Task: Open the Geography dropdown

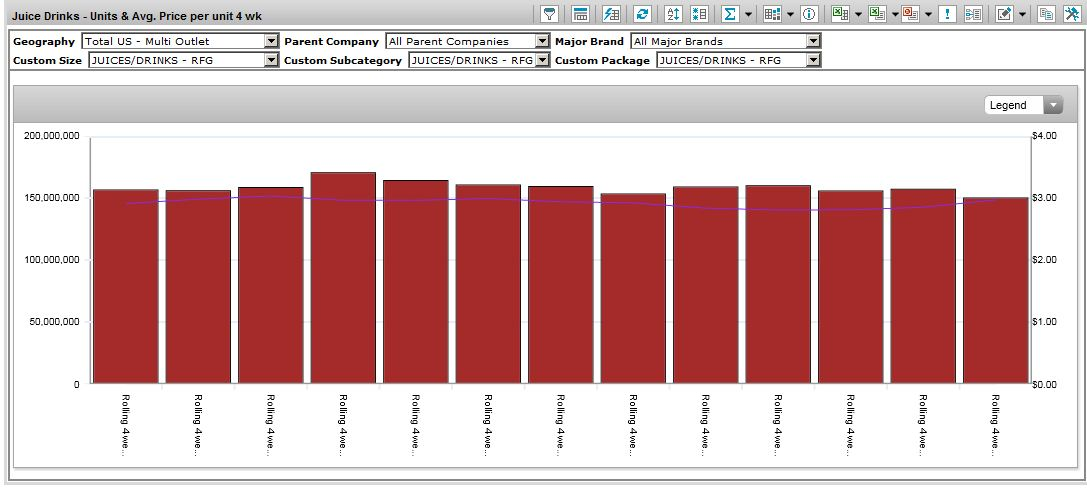Action: pos(271,42)
